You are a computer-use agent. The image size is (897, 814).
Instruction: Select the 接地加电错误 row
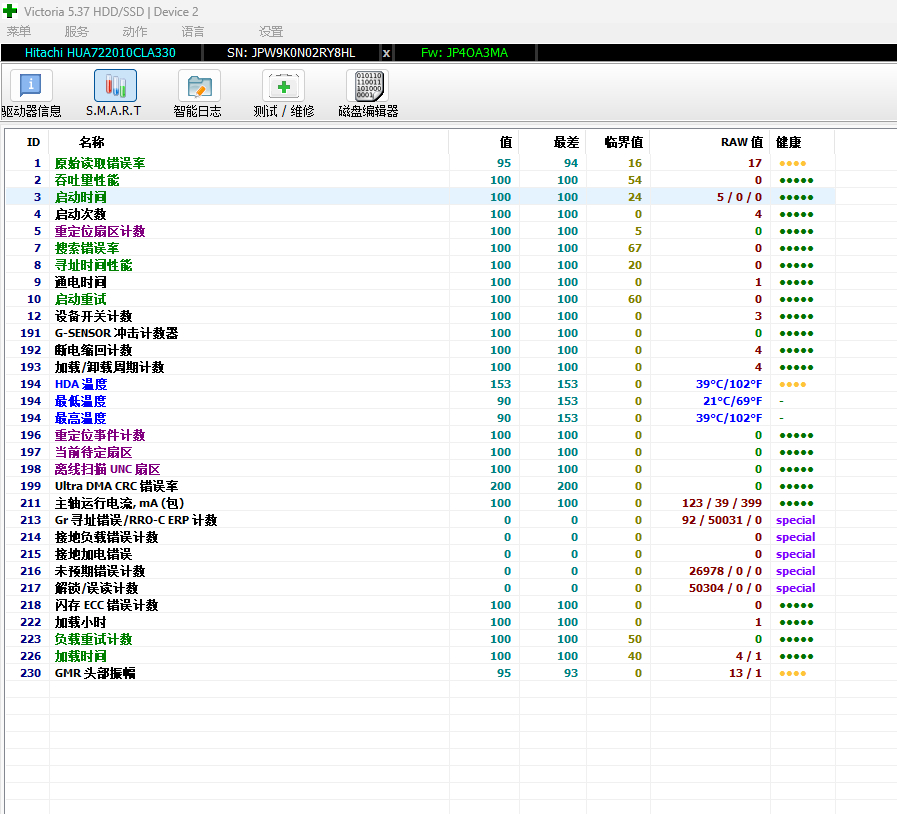(420, 554)
